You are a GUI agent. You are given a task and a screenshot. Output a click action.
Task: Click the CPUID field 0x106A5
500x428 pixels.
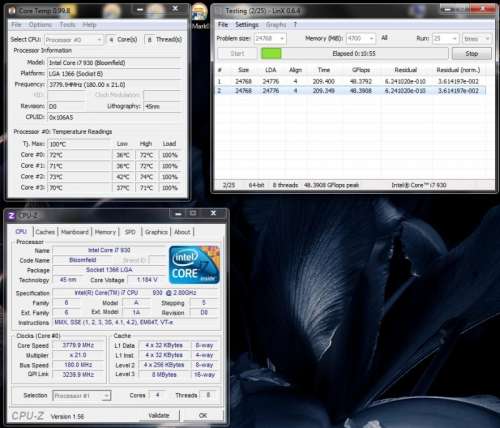point(114,117)
